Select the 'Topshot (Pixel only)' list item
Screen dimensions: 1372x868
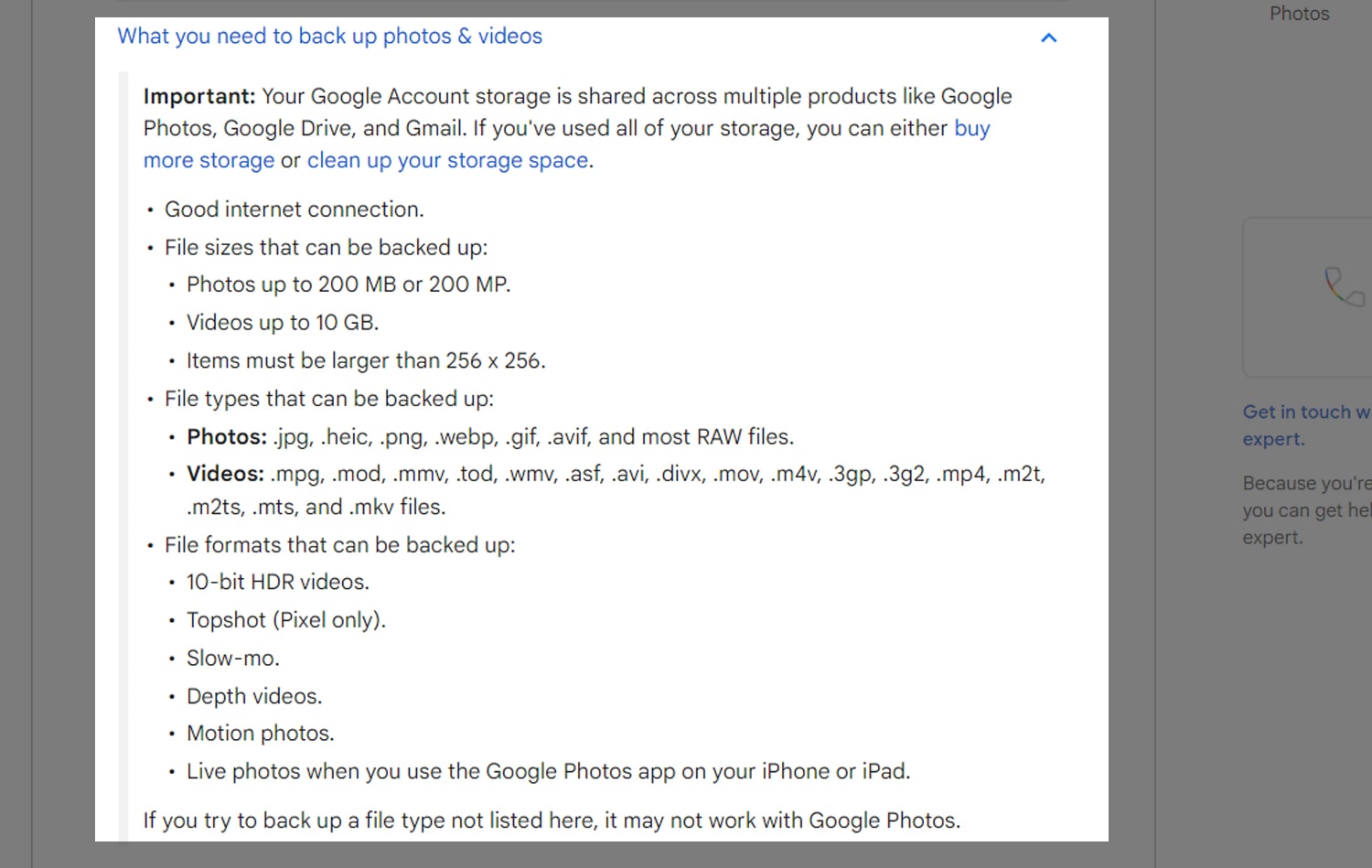286,620
